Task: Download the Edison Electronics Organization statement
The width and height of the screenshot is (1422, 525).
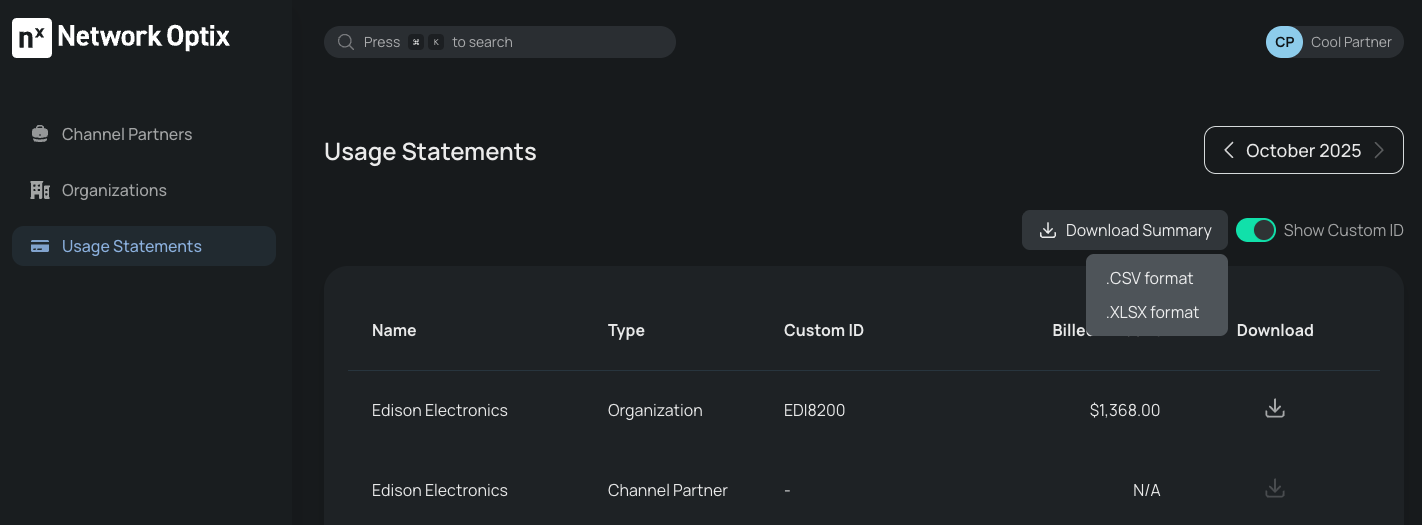Action: tap(1275, 408)
